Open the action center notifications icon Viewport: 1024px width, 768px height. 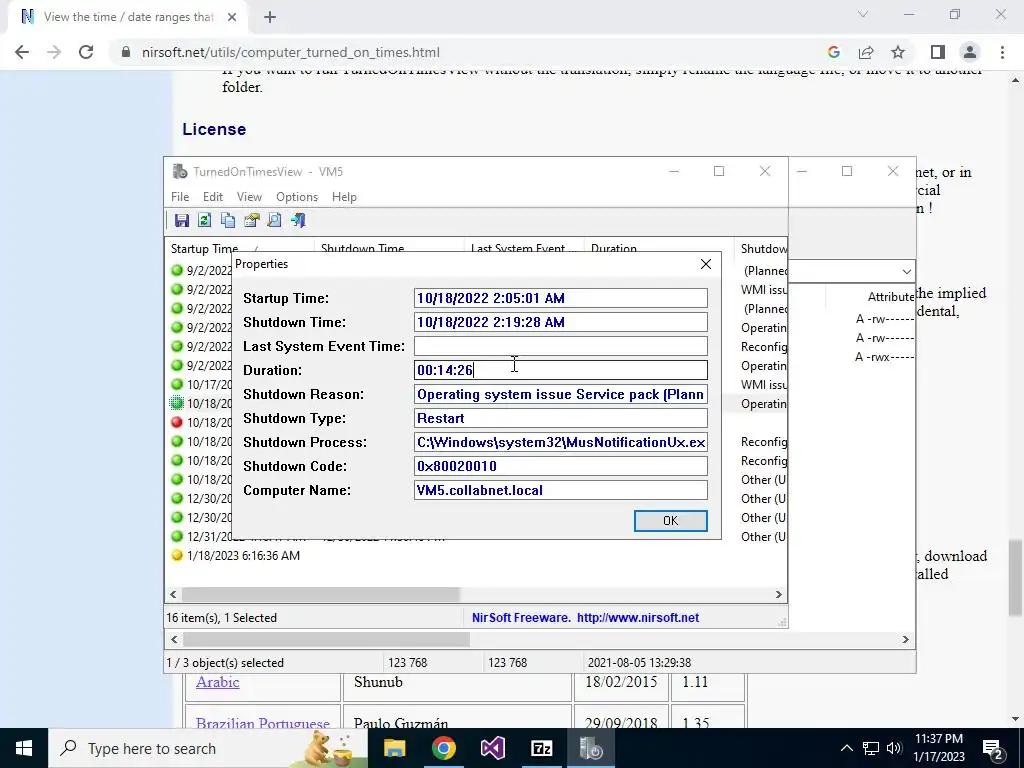point(993,748)
